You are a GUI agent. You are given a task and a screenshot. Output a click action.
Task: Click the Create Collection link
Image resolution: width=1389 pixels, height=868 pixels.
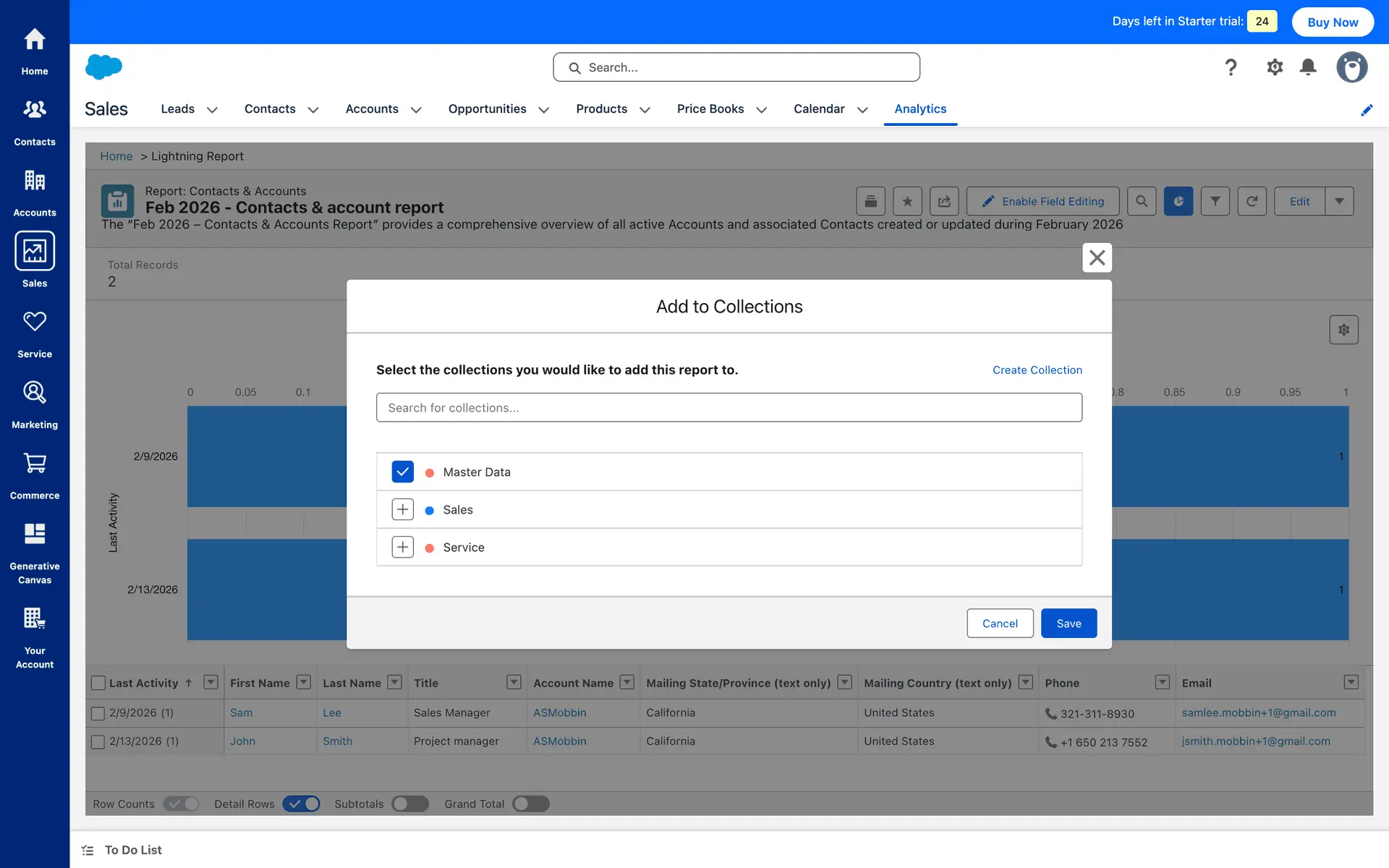pos(1037,370)
